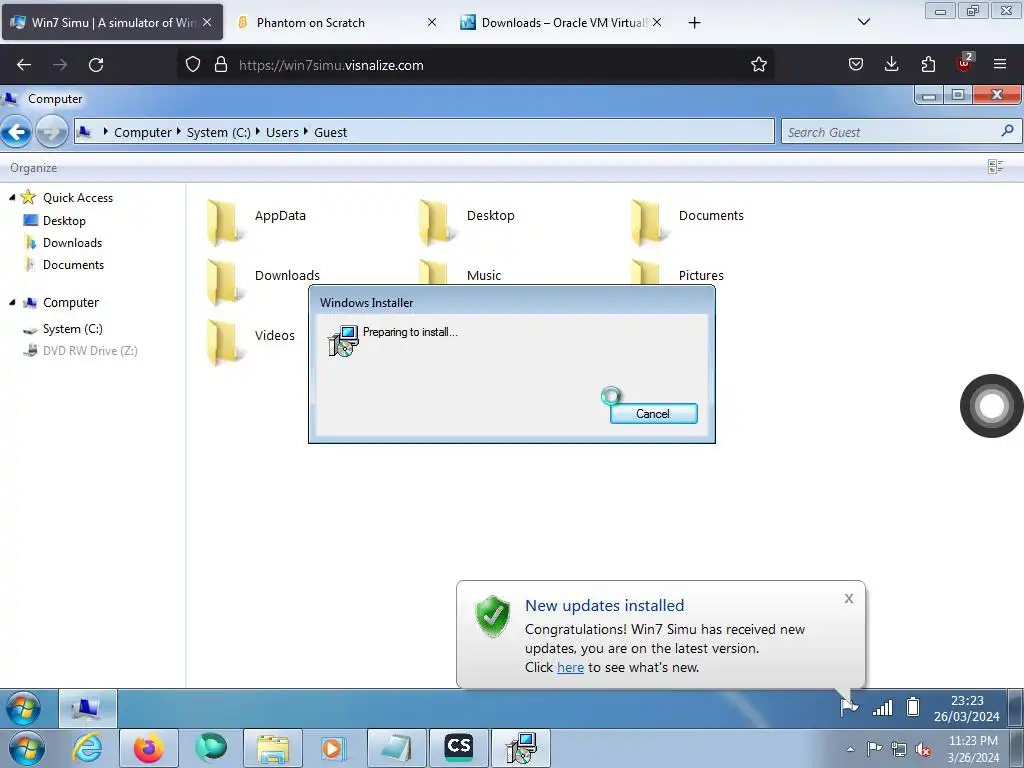The width and height of the screenshot is (1024, 768).
Task: List all tabs with the chevron
Action: 863,22
